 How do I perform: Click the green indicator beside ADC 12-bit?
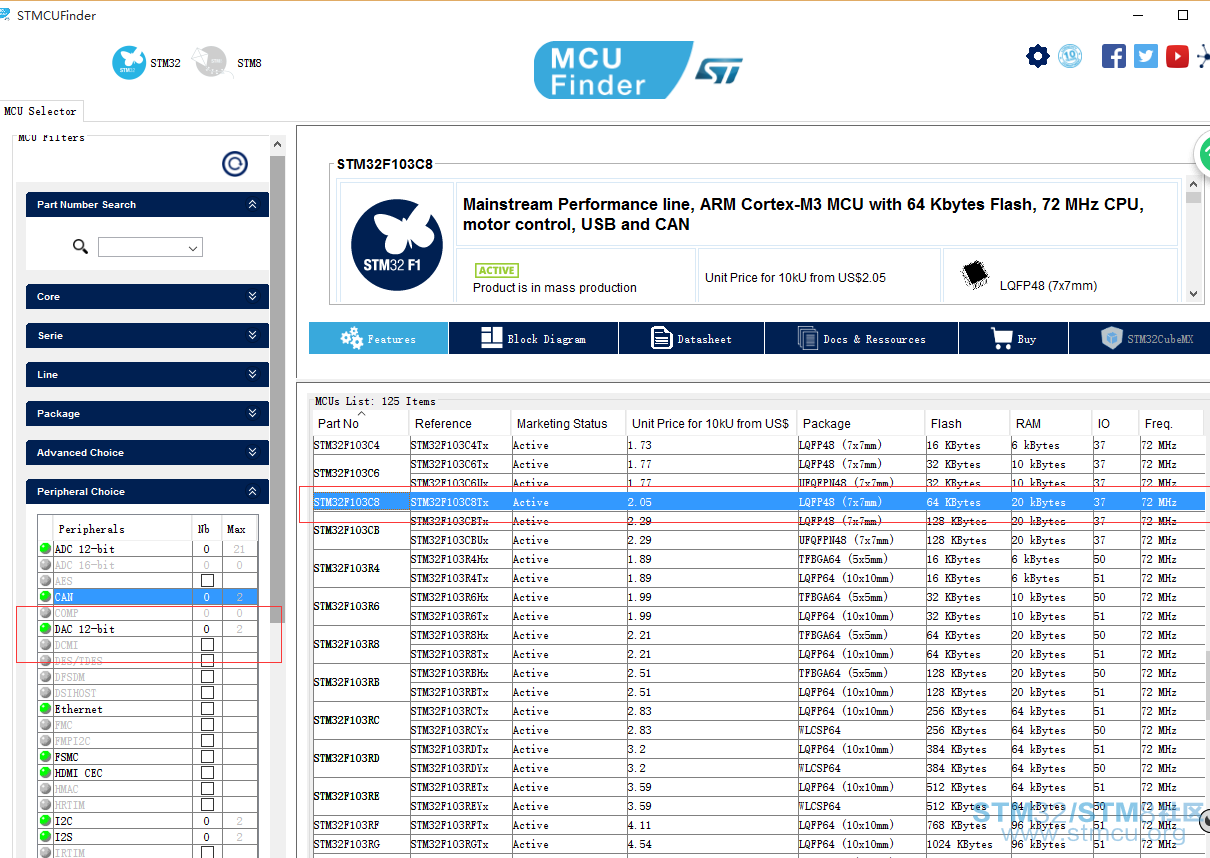pyautogui.click(x=45, y=549)
